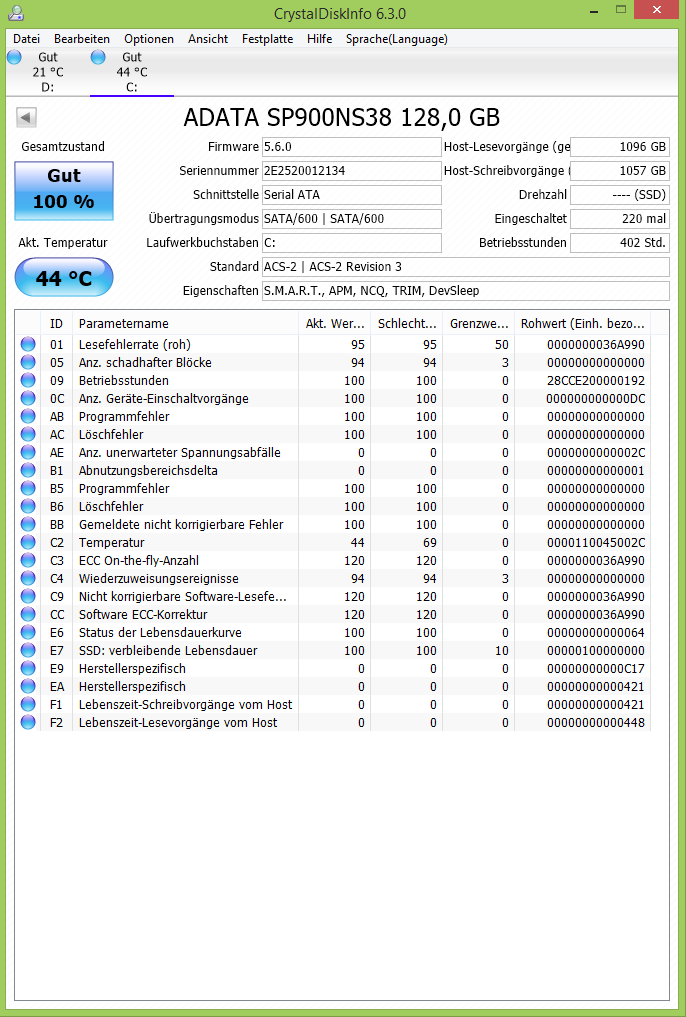686x1017 pixels.
Task: Click status orb for Status der Lebensdauerkurve
Action: pos(28,632)
